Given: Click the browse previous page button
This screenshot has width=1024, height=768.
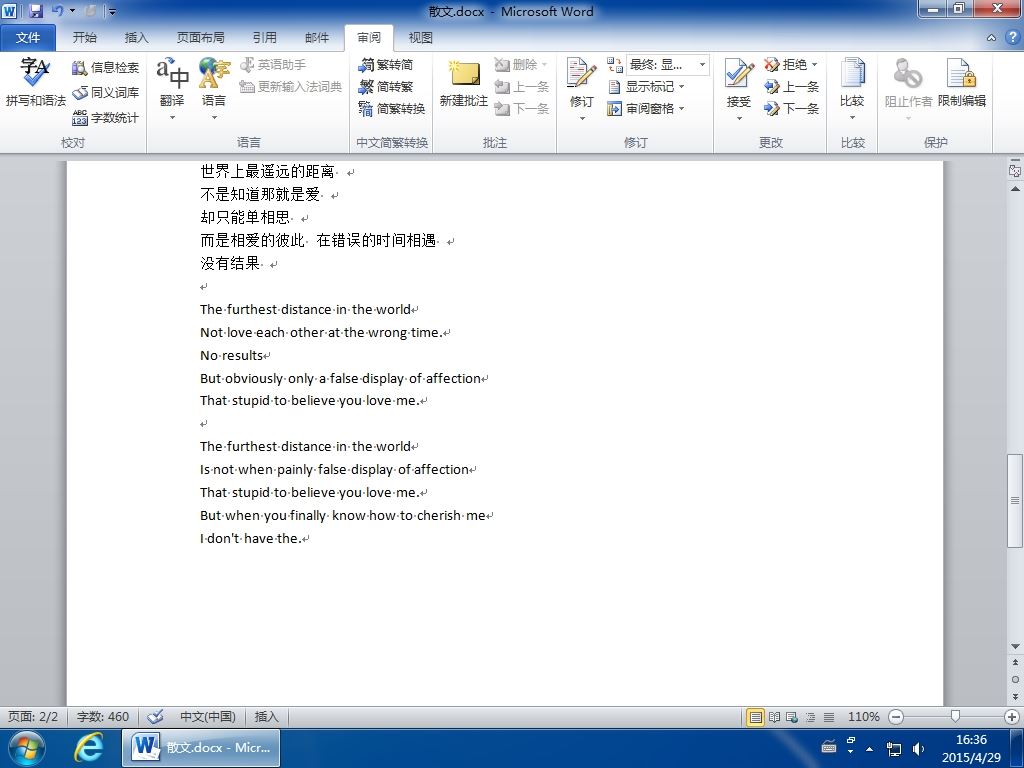Looking at the screenshot, I should 1015,662.
